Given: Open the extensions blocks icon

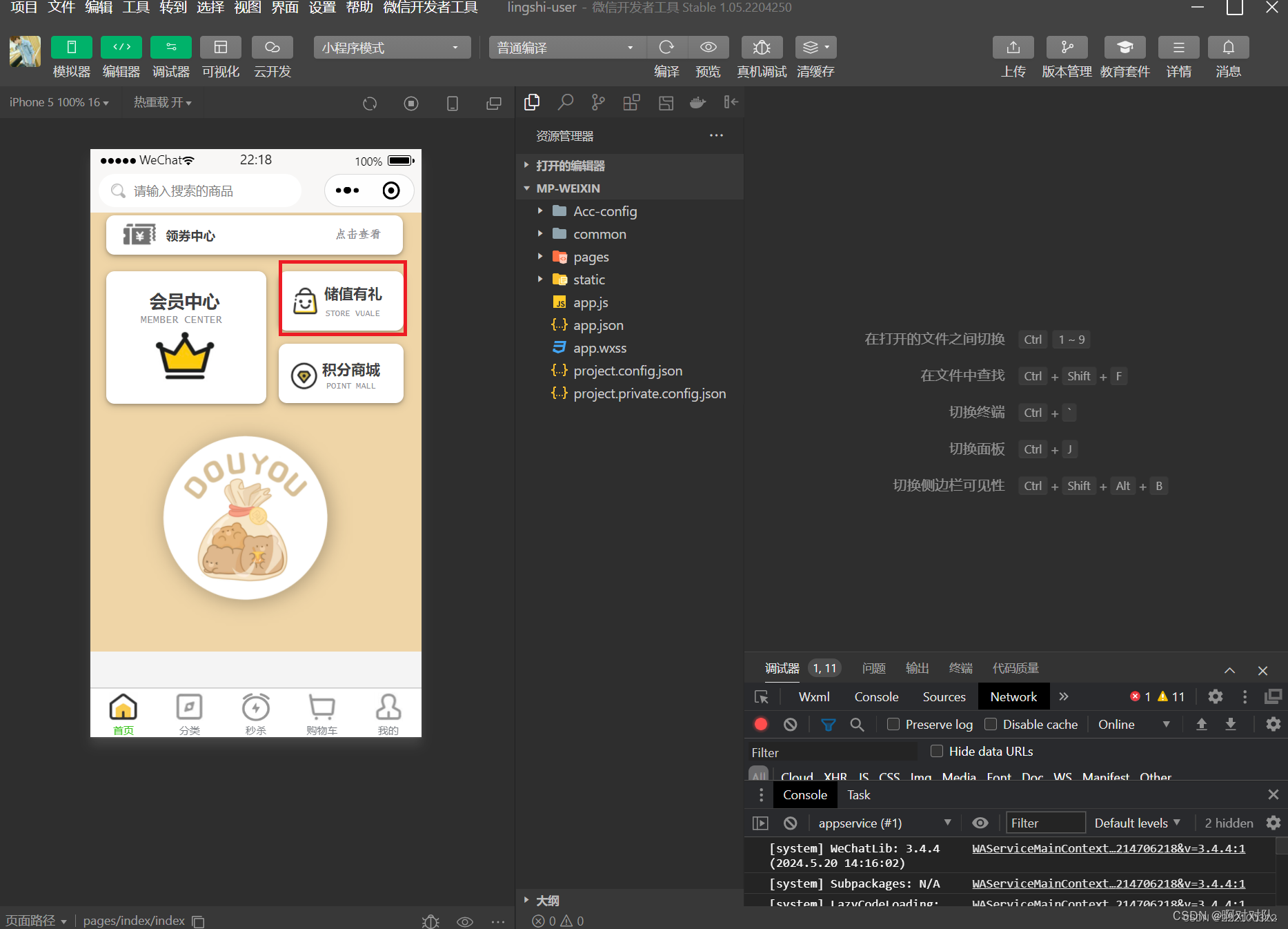Looking at the screenshot, I should tap(631, 102).
